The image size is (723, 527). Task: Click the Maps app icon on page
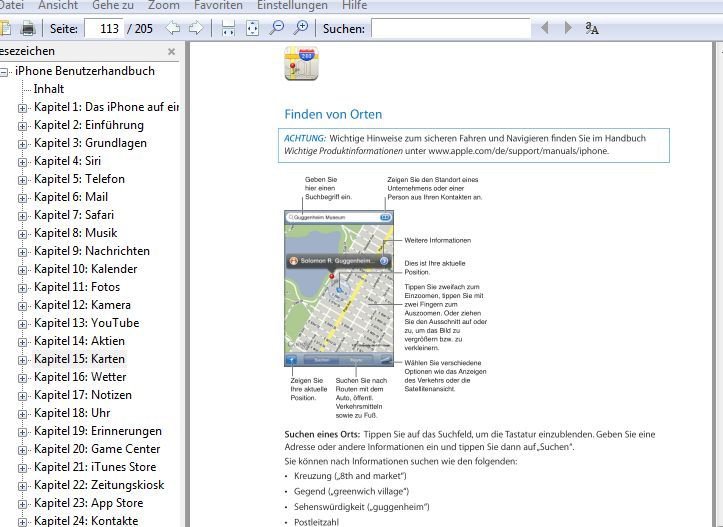point(301,64)
